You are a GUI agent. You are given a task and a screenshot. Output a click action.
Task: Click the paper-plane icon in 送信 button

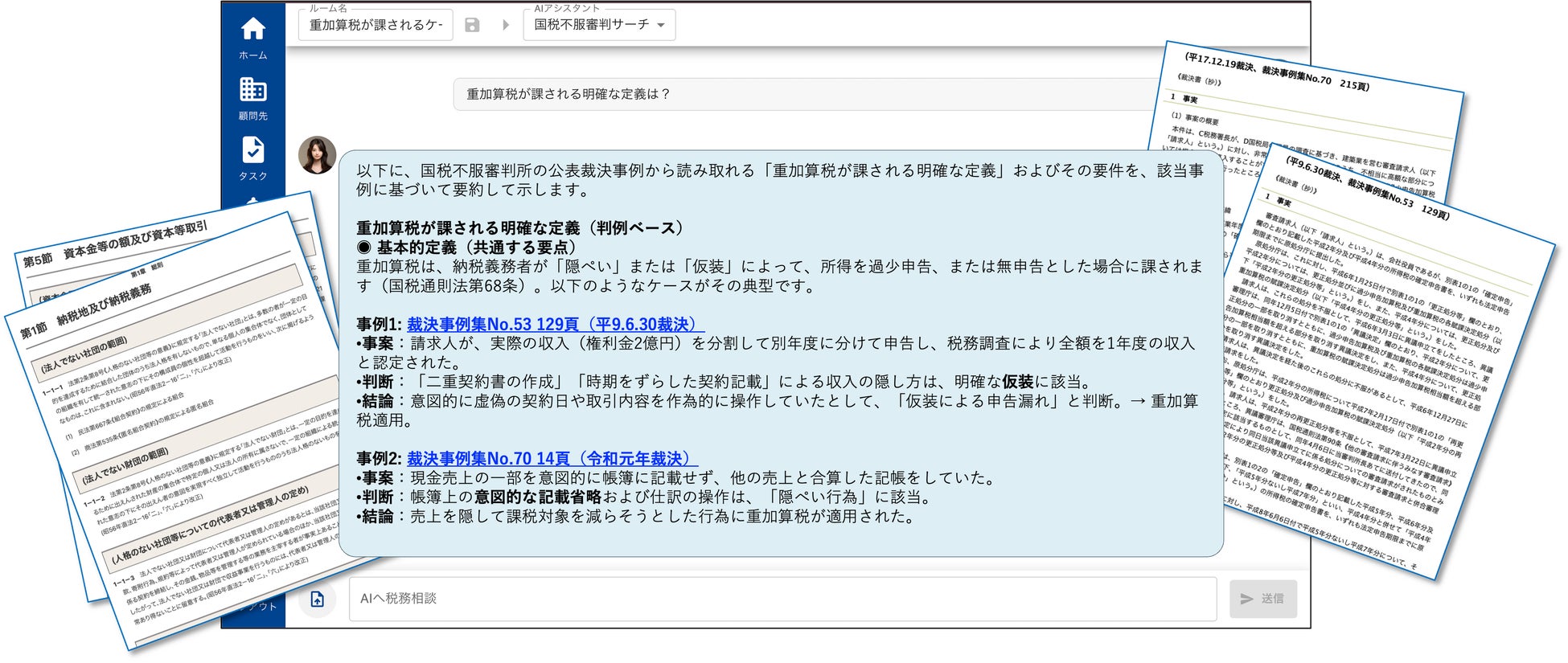coord(1247,599)
